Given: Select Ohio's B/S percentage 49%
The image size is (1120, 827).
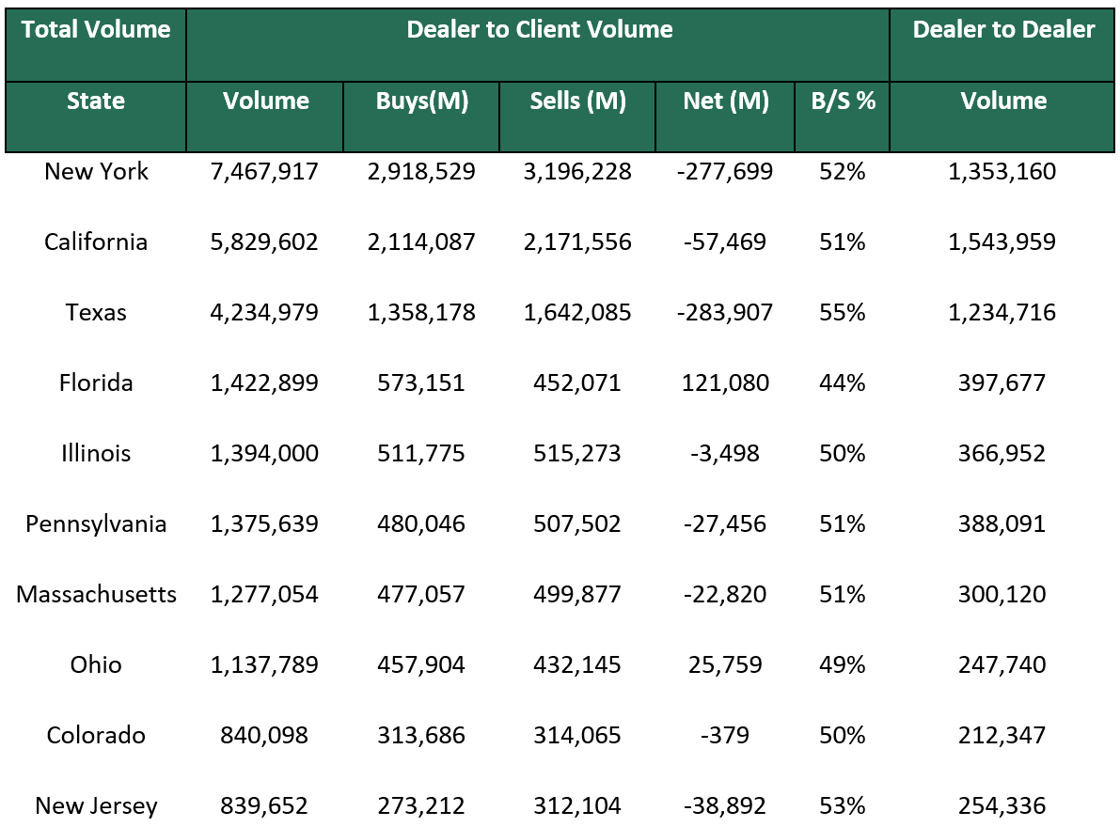Looking at the screenshot, I should [x=842, y=664].
